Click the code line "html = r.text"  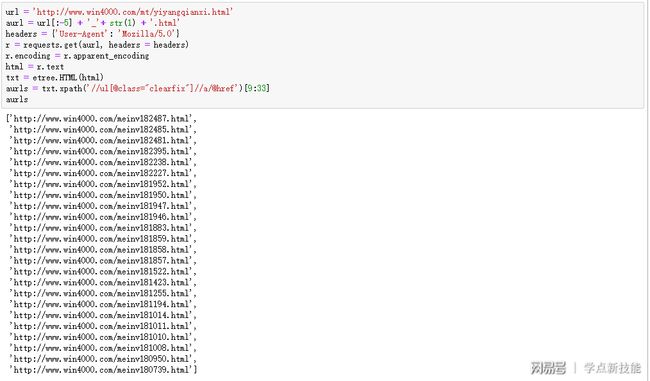pyautogui.click(x=34, y=66)
